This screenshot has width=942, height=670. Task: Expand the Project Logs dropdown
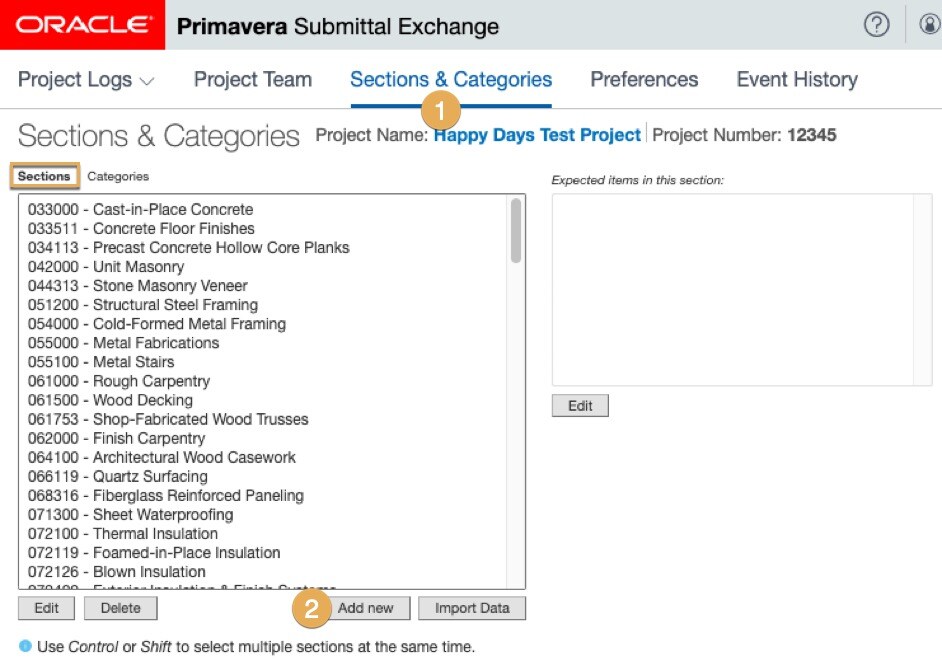click(x=86, y=80)
